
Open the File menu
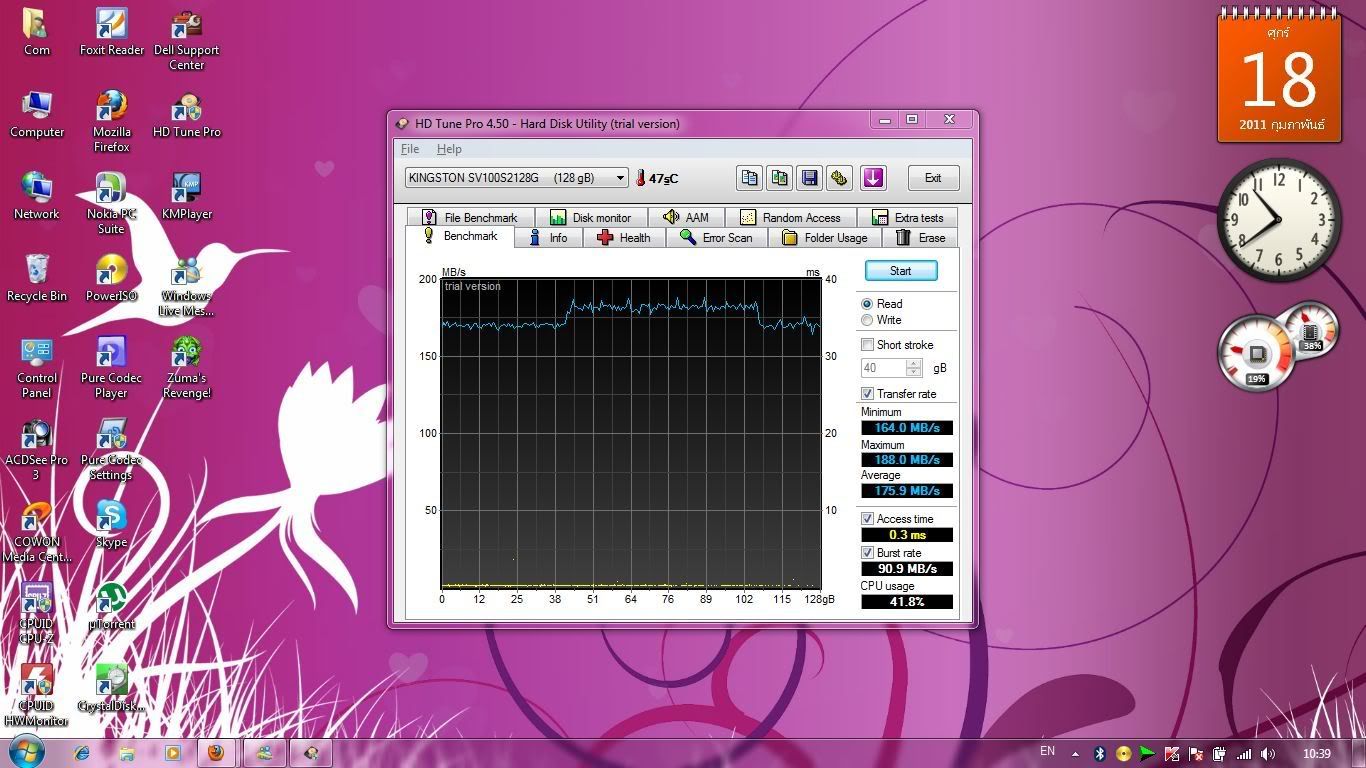pos(410,149)
